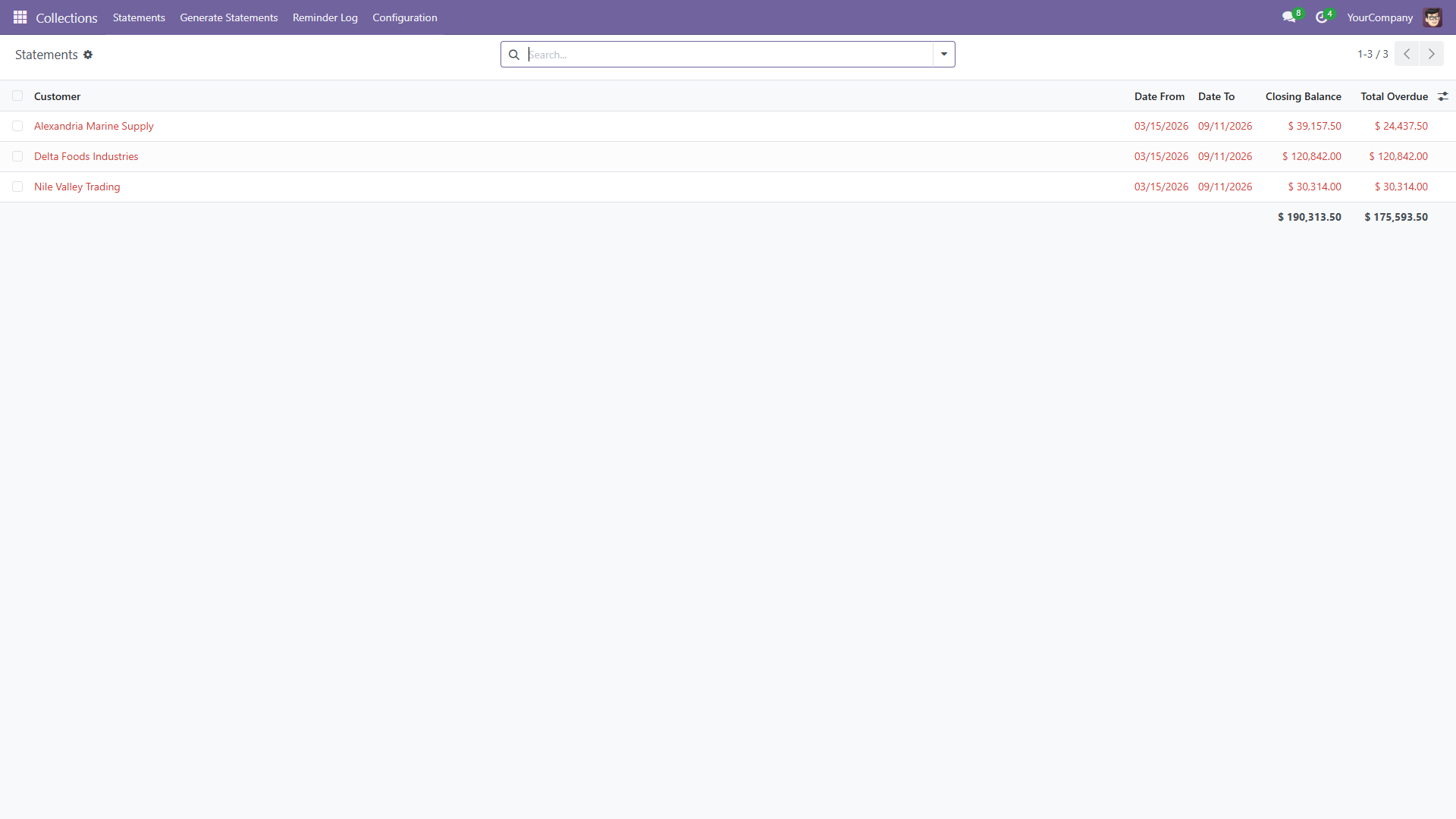Click Delta Foods closing balance $ 120,842.00
The image size is (1456, 819).
[1312, 156]
